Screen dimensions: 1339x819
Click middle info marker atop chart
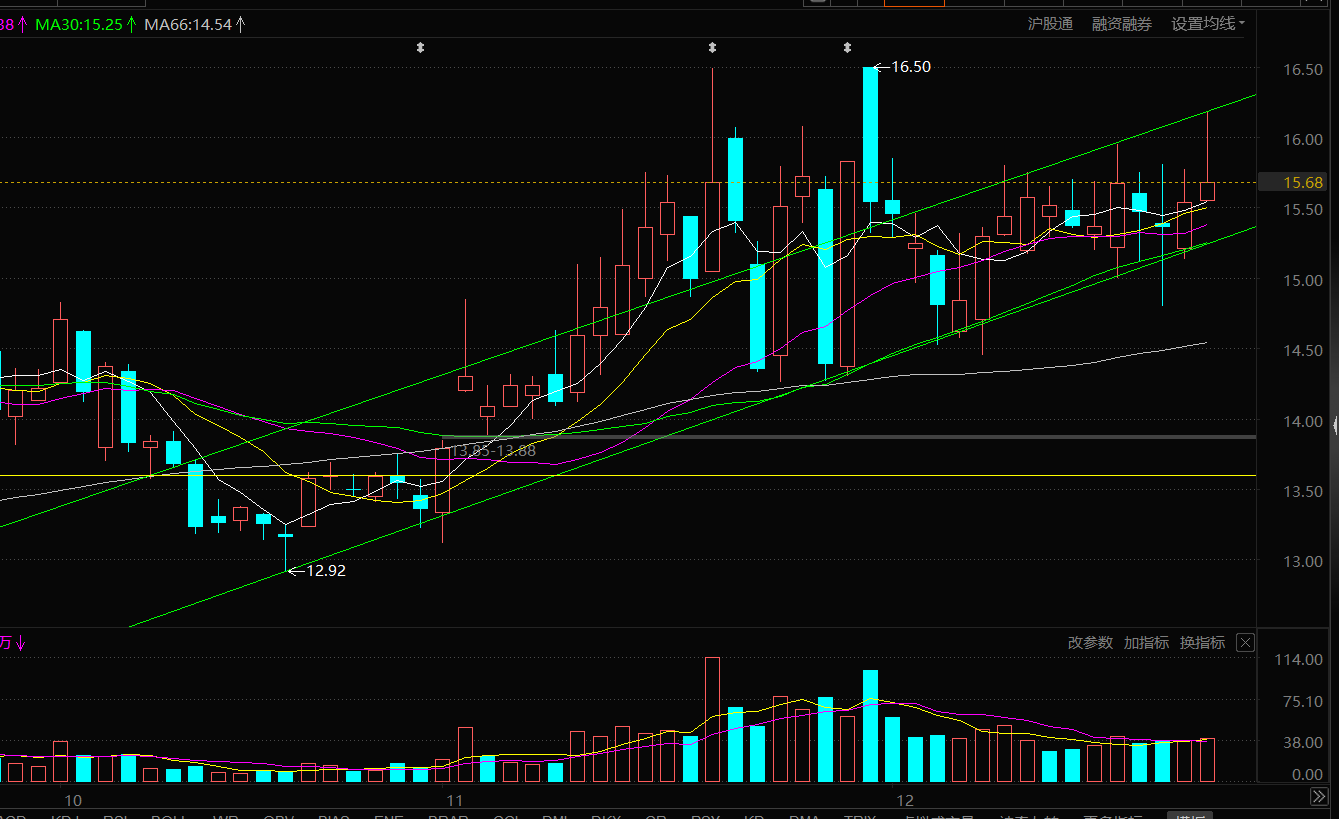711,47
